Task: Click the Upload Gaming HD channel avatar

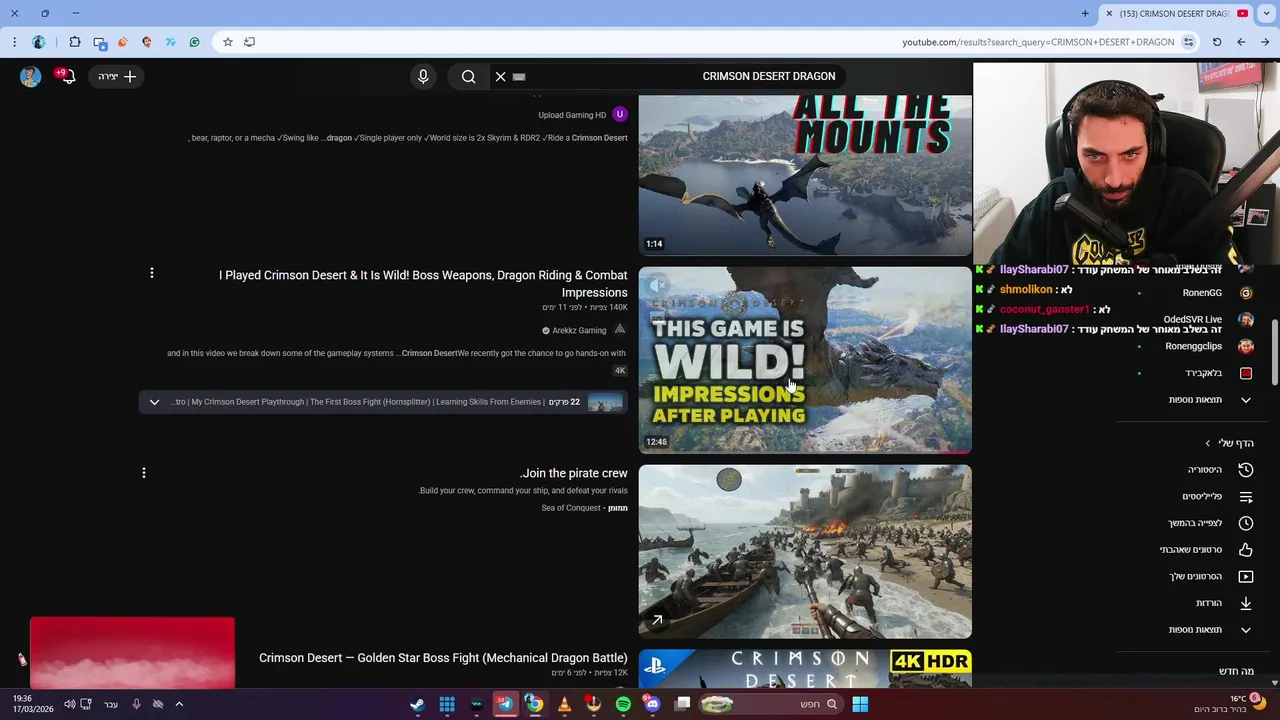Action: (620, 114)
